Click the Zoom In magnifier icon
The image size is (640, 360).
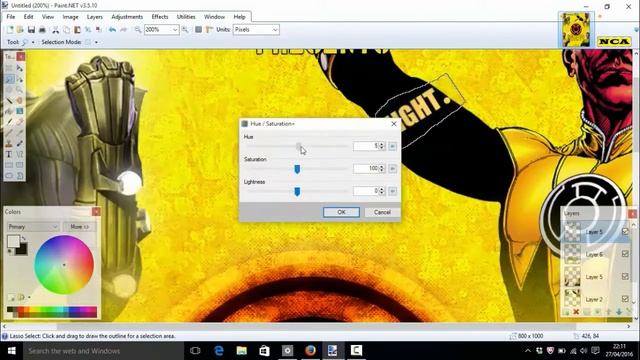click(x=185, y=29)
